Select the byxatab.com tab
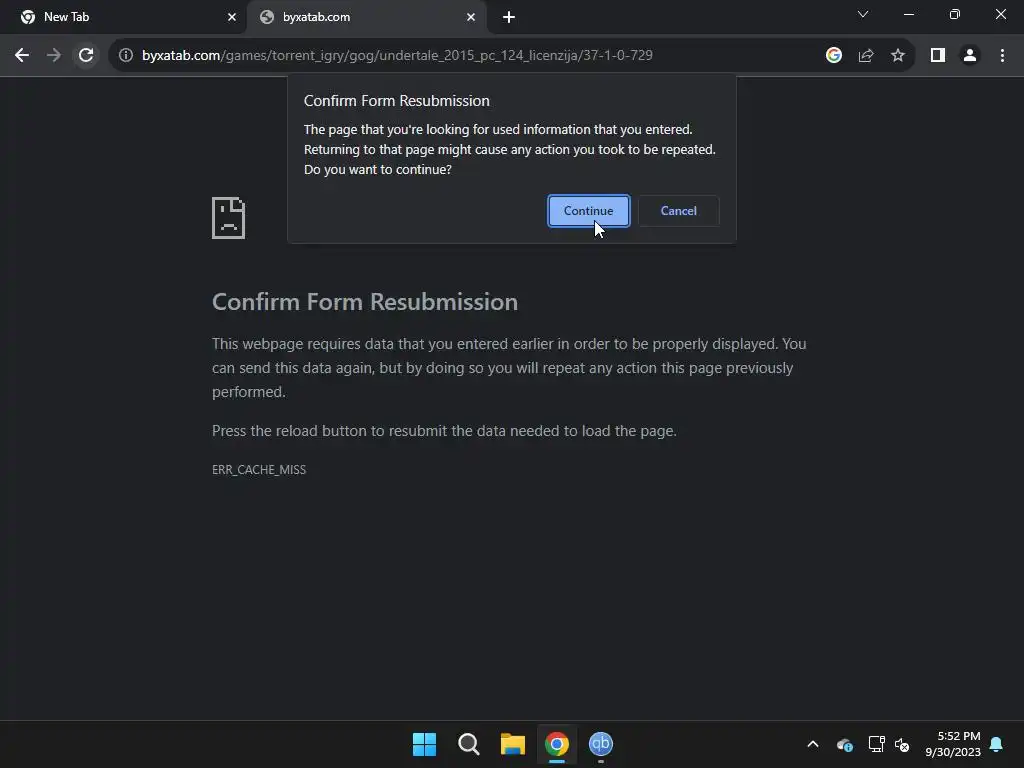Viewport: 1024px width, 768px height. 366,17
